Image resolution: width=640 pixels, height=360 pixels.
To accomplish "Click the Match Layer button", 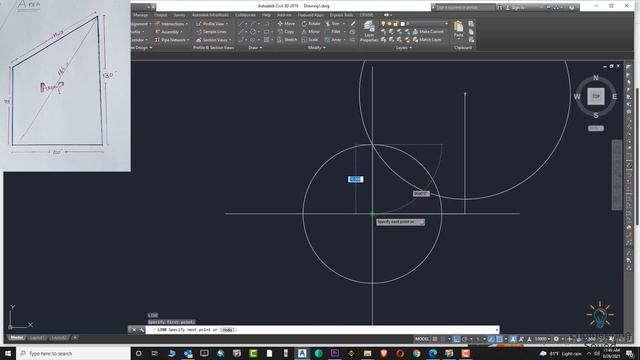I will pyautogui.click(x=427, y=40).
